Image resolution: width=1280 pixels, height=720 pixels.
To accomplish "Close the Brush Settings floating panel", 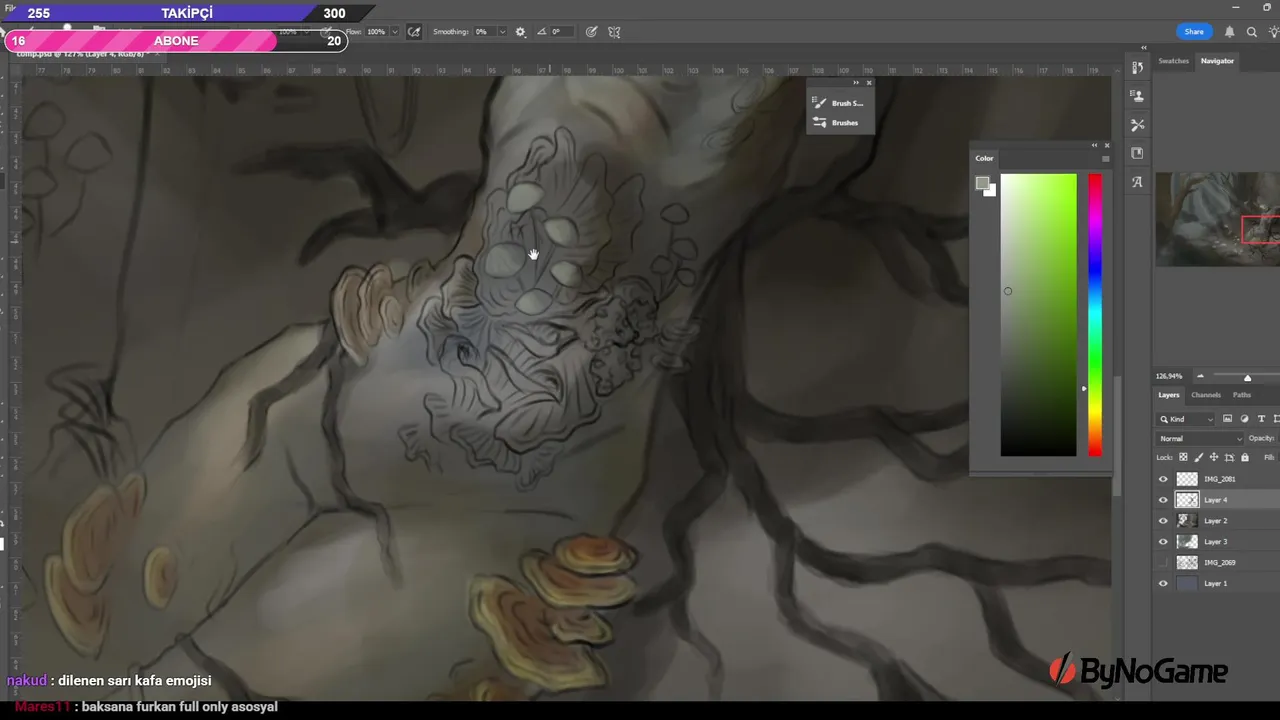I will tap(868, 82).
